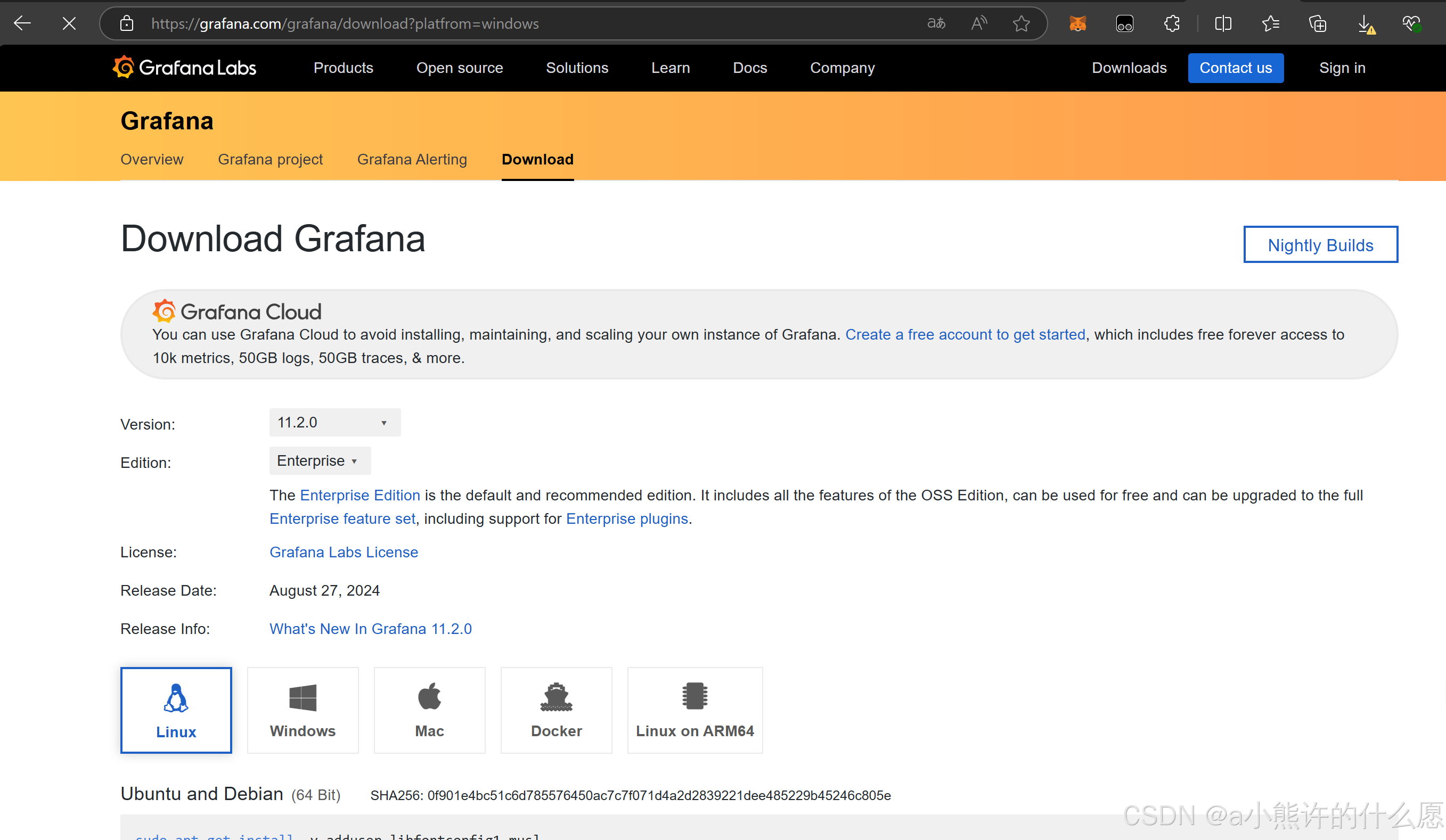Select the Docker platform tile
Viewport: 1446px width, 840px height.
click(x=557, y=710)
